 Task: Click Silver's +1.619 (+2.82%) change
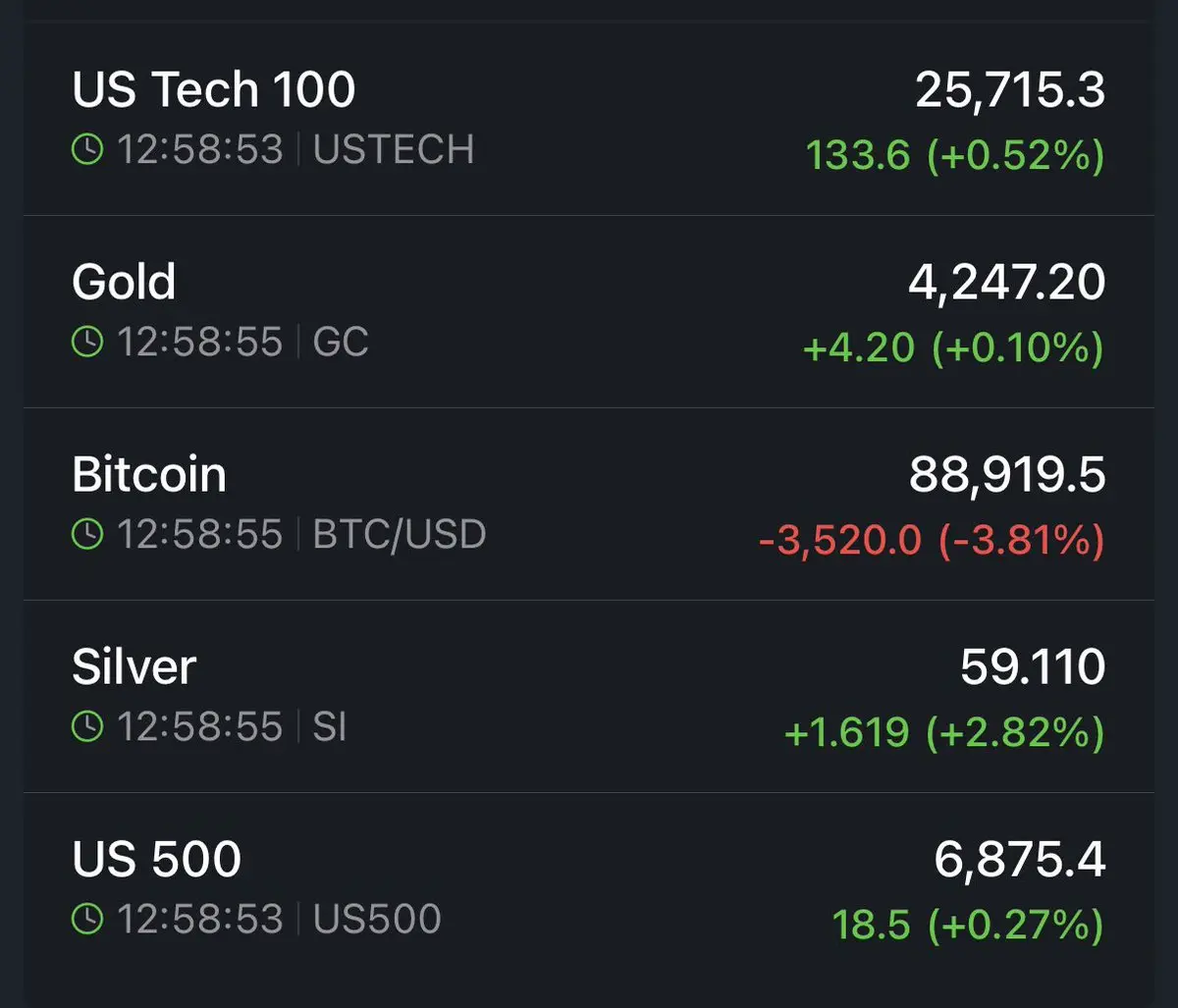942,732
